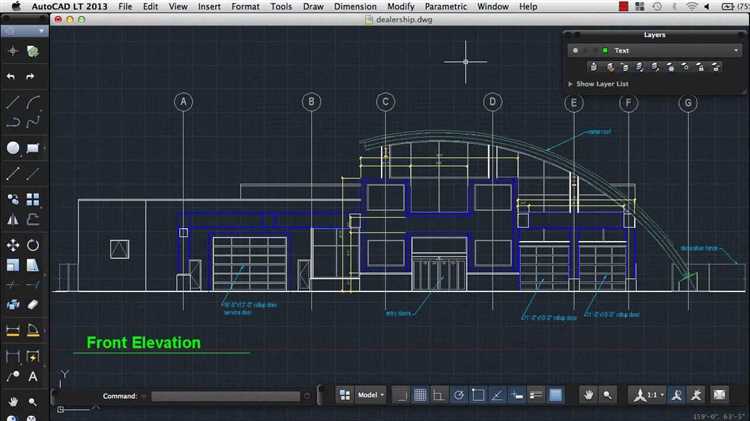Toggle Grid display in status bar
Image resolution: width=750 pixels, height=421 pixels.
point(420,395)
